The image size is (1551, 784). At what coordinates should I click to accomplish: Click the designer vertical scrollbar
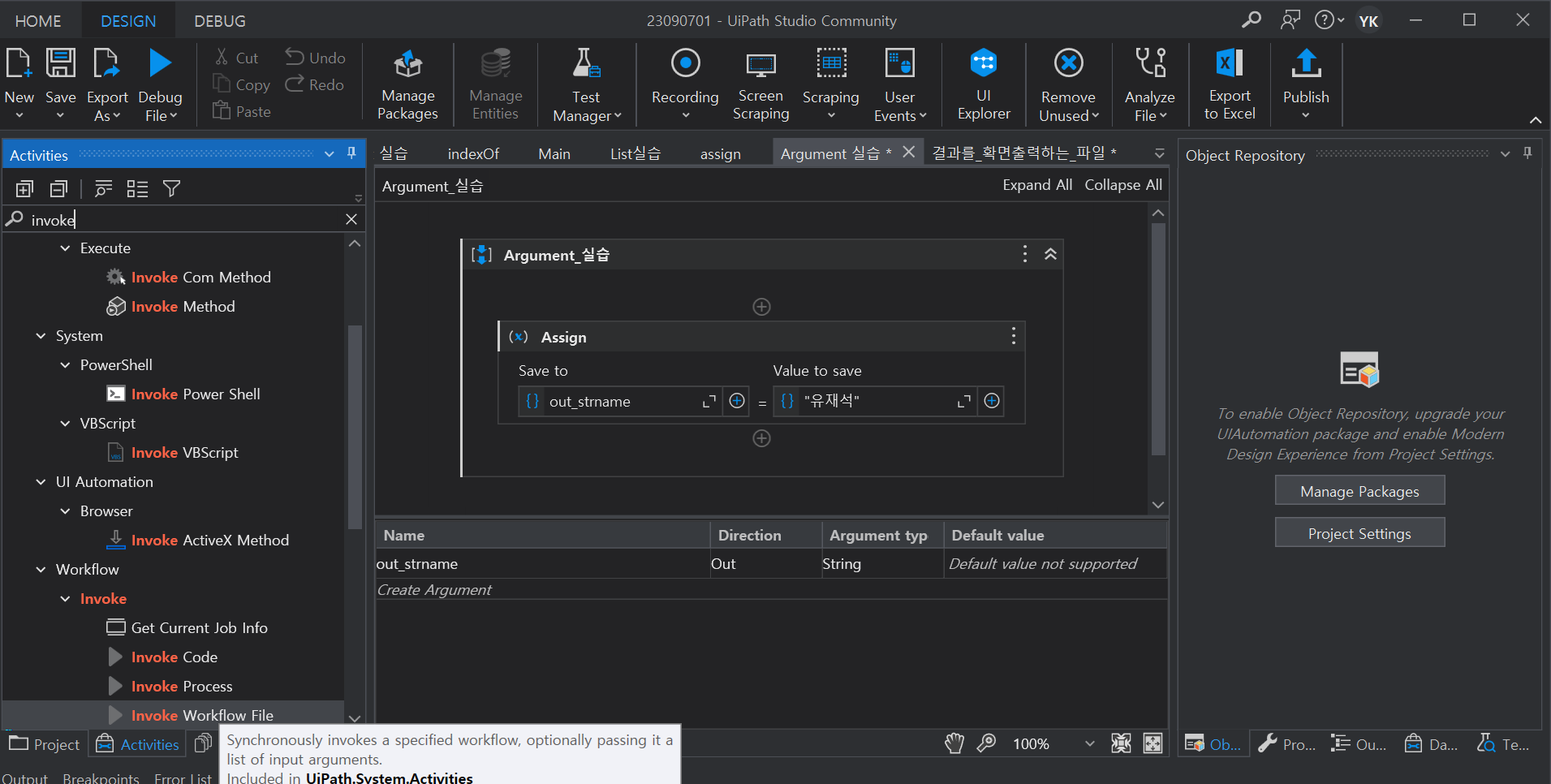tap(1158, 339)
